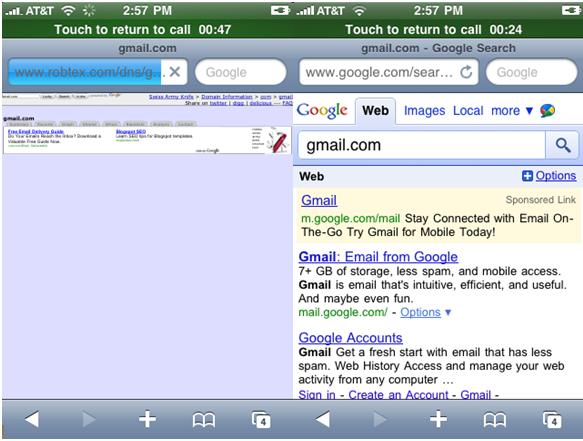Tap the Google logo on search page
583x441 pixels.
322,110
